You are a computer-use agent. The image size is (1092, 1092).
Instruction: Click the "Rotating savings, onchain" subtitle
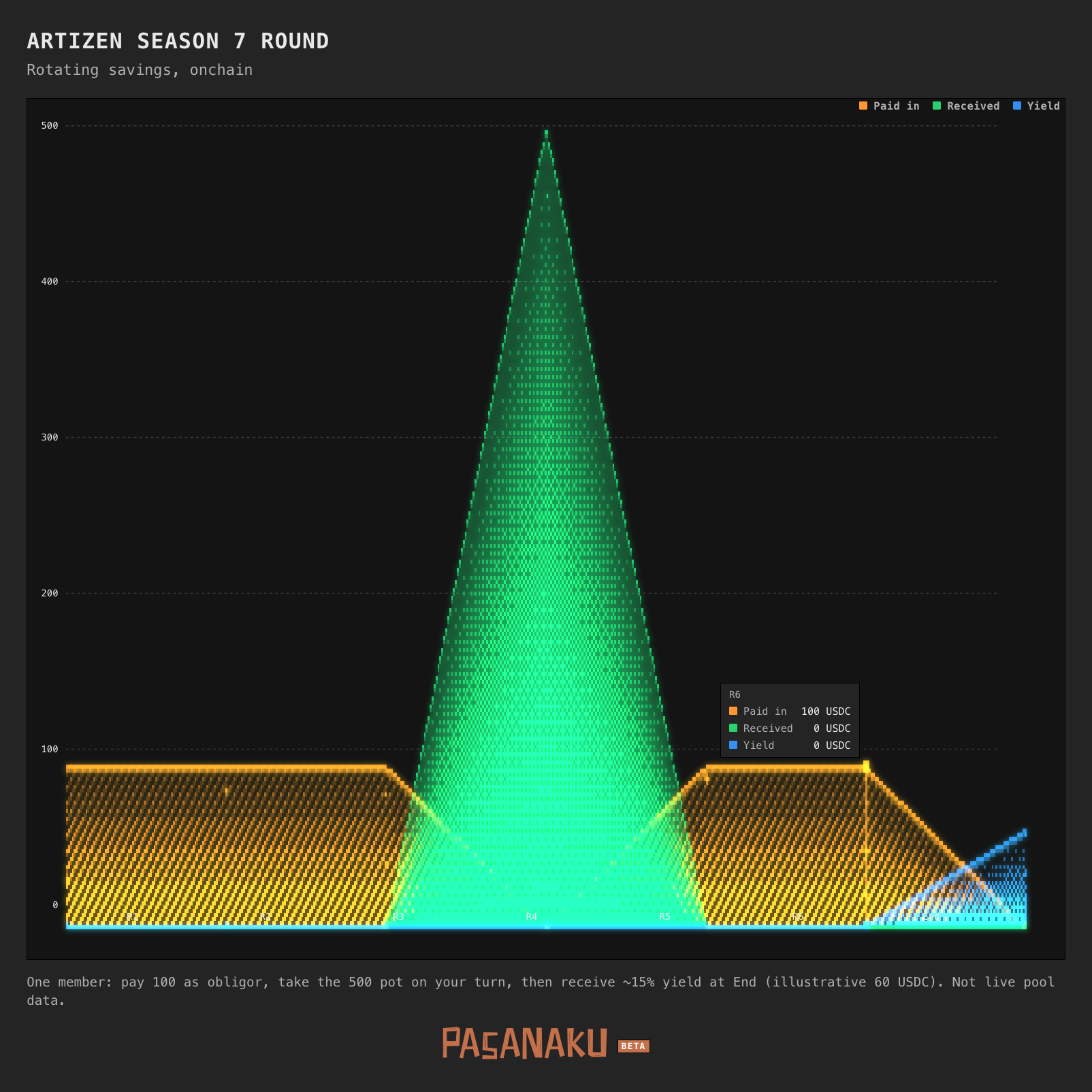(140, 70)
